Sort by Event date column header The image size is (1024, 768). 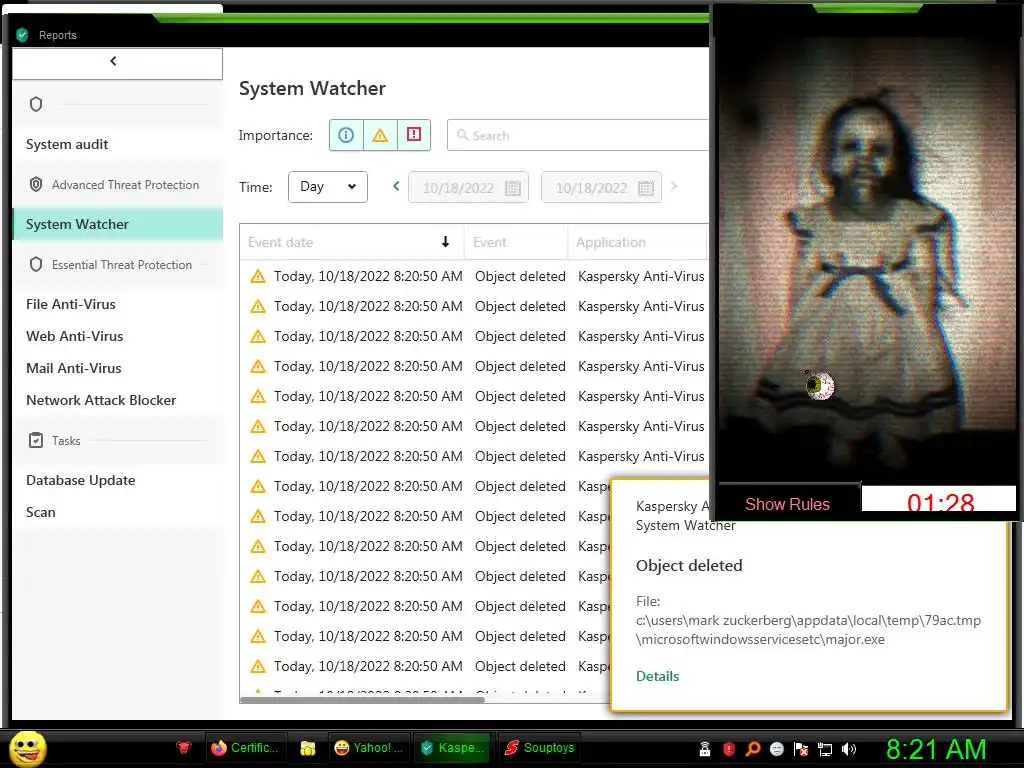[x=351, y=242]
